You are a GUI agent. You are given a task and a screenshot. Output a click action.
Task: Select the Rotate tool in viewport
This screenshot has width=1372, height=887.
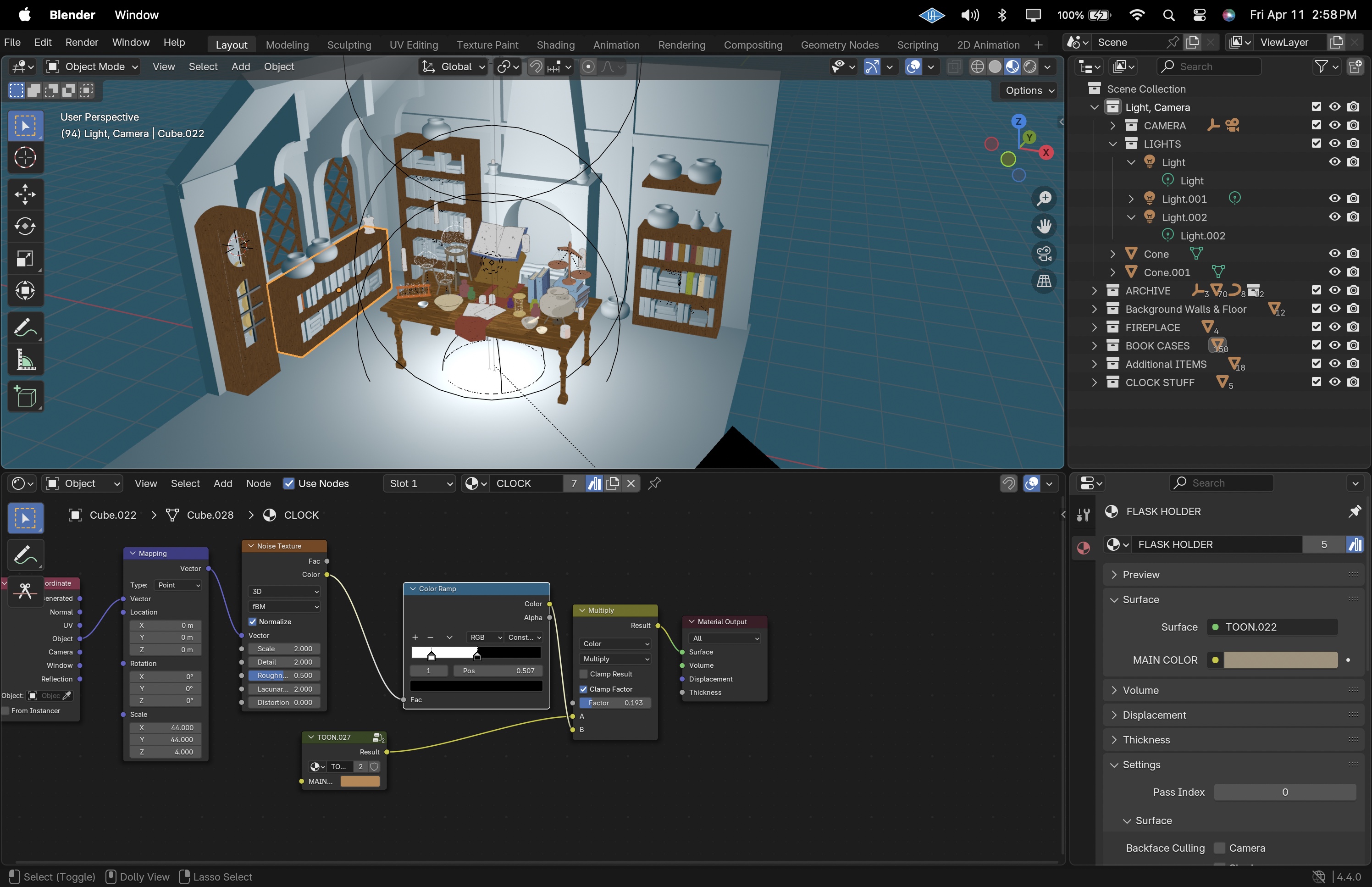[25, 227]
